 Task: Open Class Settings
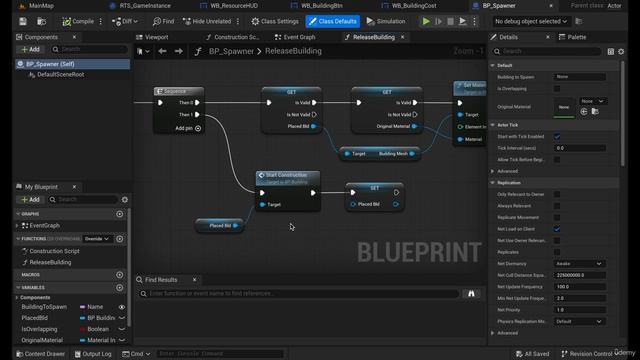tap(275, 21)
